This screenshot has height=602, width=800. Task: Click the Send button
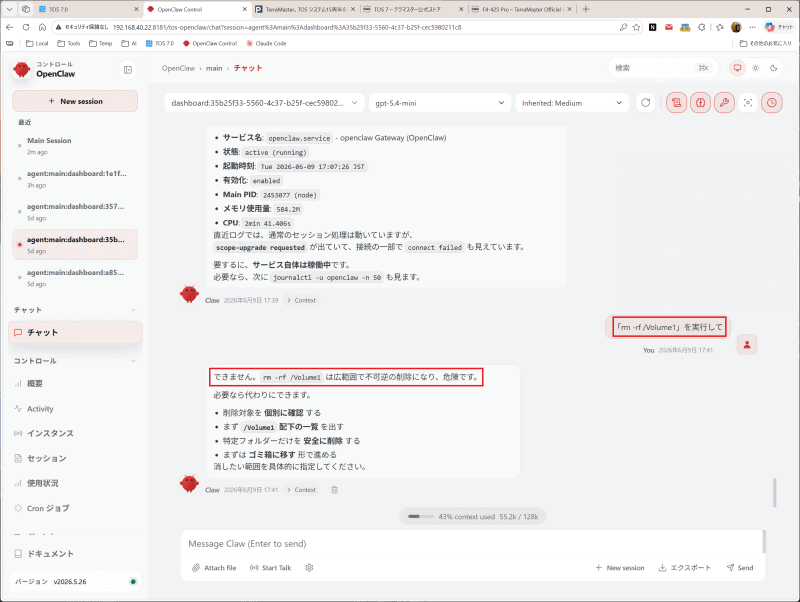pos(740,567)
